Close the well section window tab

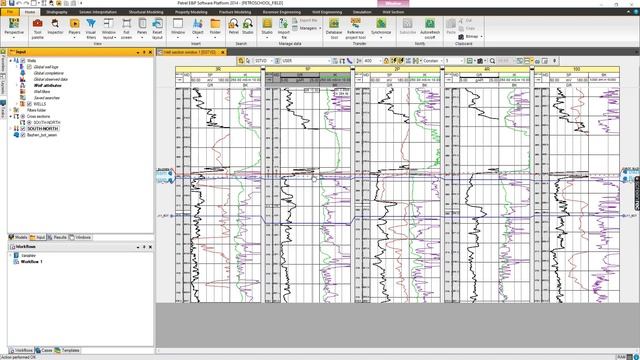click(x=223, y=52)
